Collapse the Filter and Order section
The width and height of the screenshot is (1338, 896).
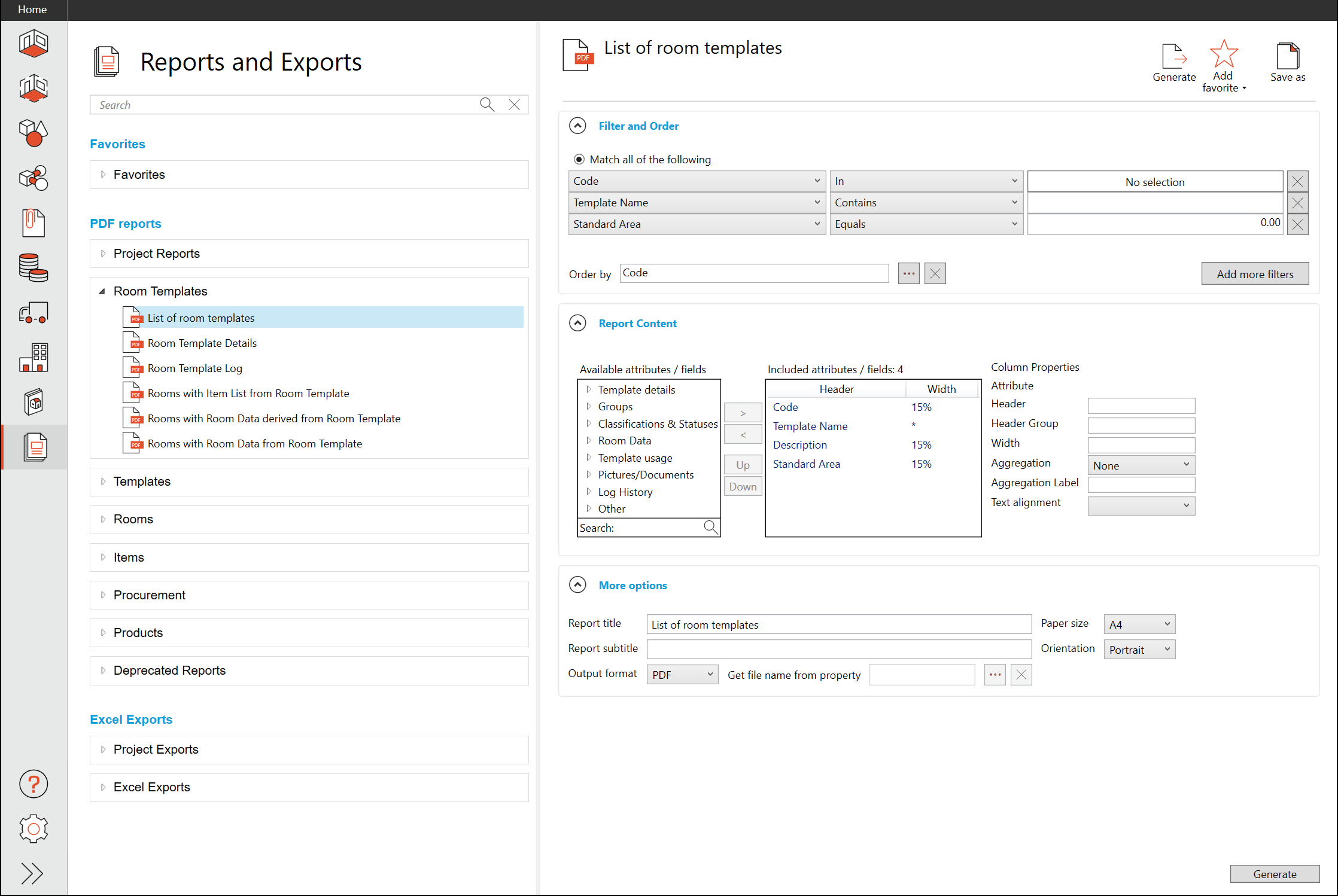coord(577,126)
